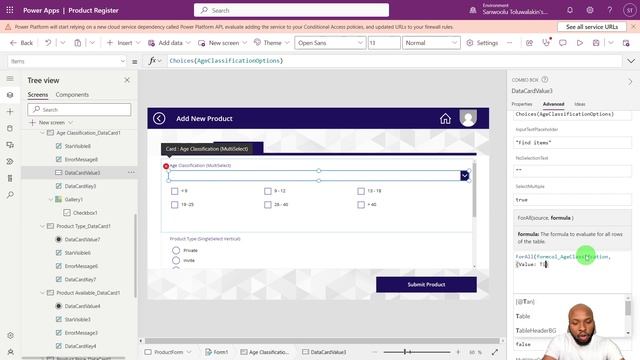Click the Undo icon

click(x=48, y=43)
